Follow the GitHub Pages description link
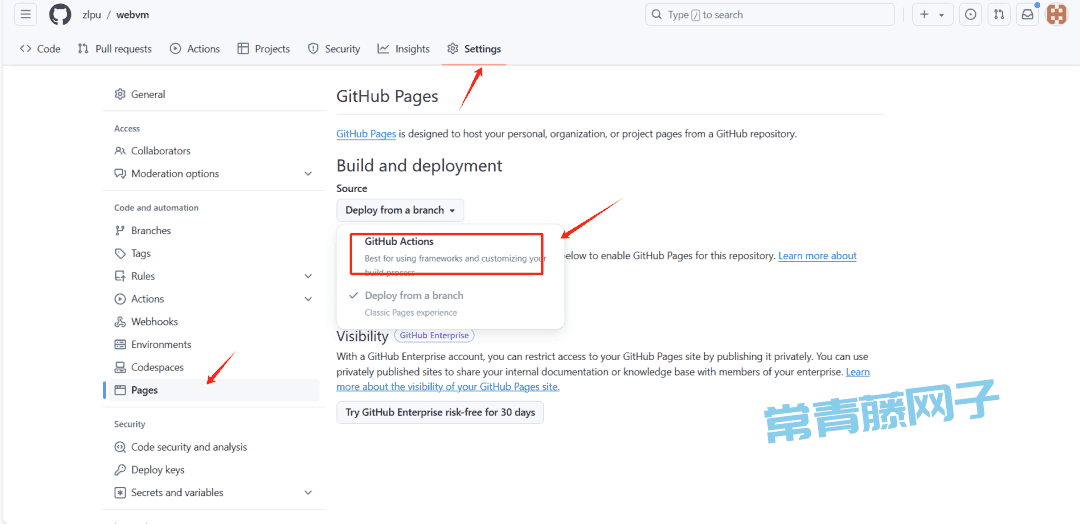This screenshot has height=524, width=1080. 366,134
